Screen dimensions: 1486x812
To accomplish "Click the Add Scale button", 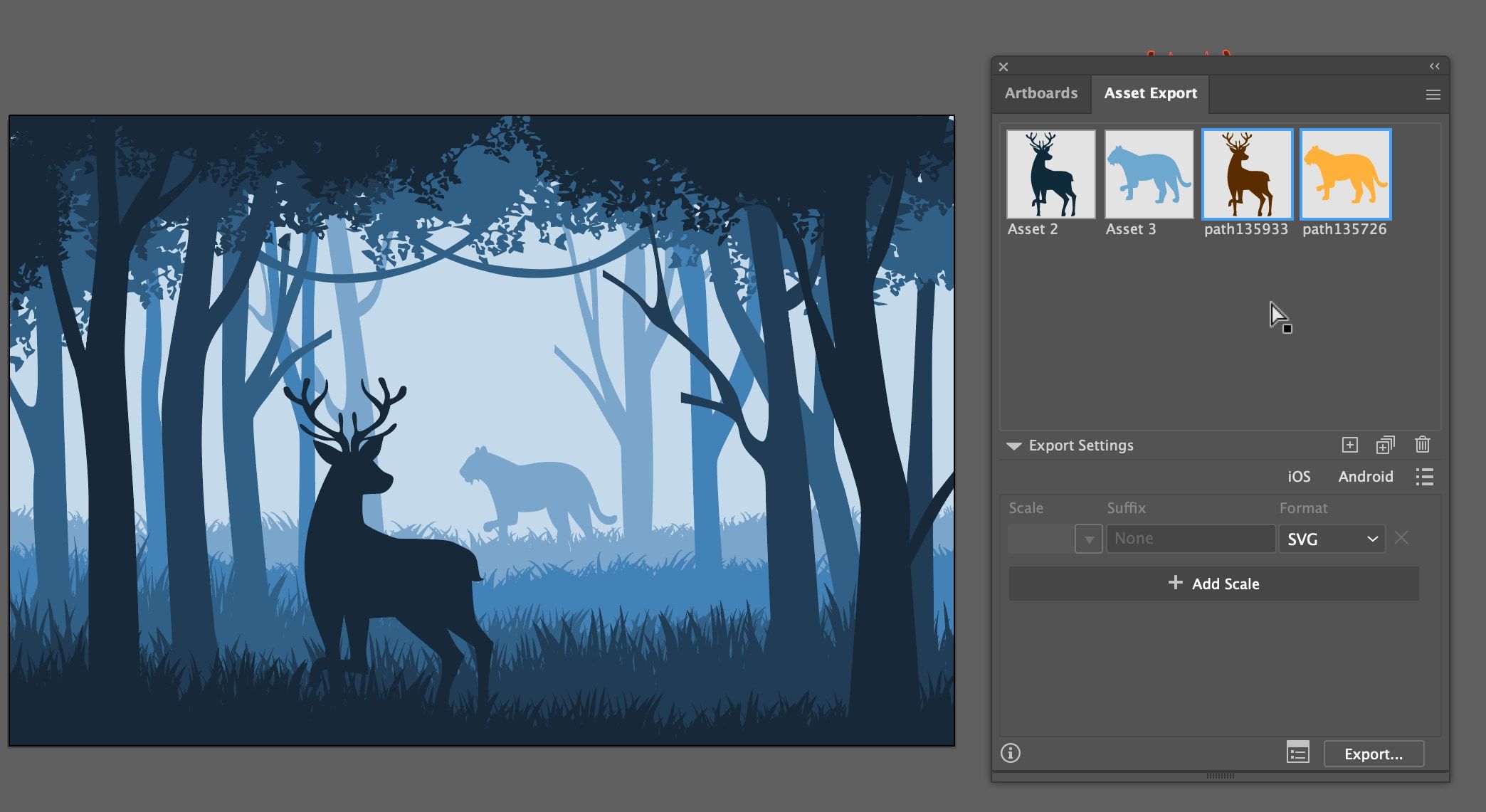I will (1213, 583).
